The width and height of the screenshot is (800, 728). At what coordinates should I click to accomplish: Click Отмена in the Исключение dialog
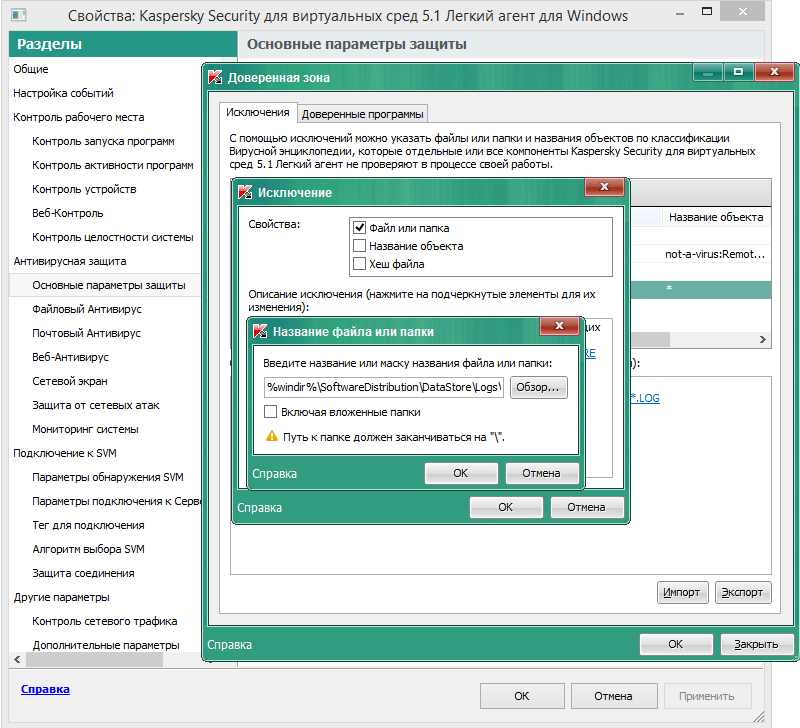pyautogui.click(x=586, y=507)
